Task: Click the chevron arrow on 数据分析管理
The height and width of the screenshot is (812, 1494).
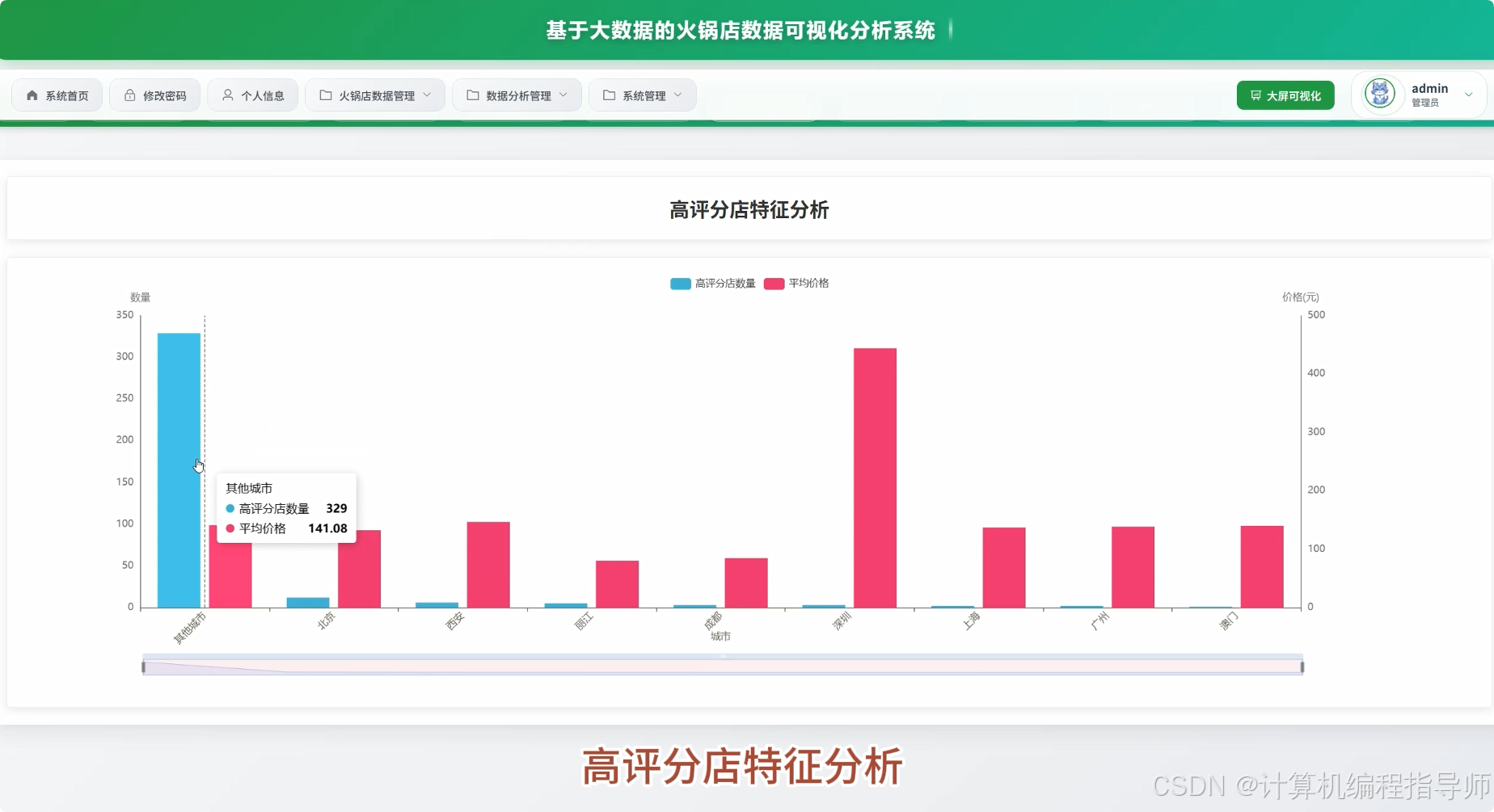Action: 563,95
